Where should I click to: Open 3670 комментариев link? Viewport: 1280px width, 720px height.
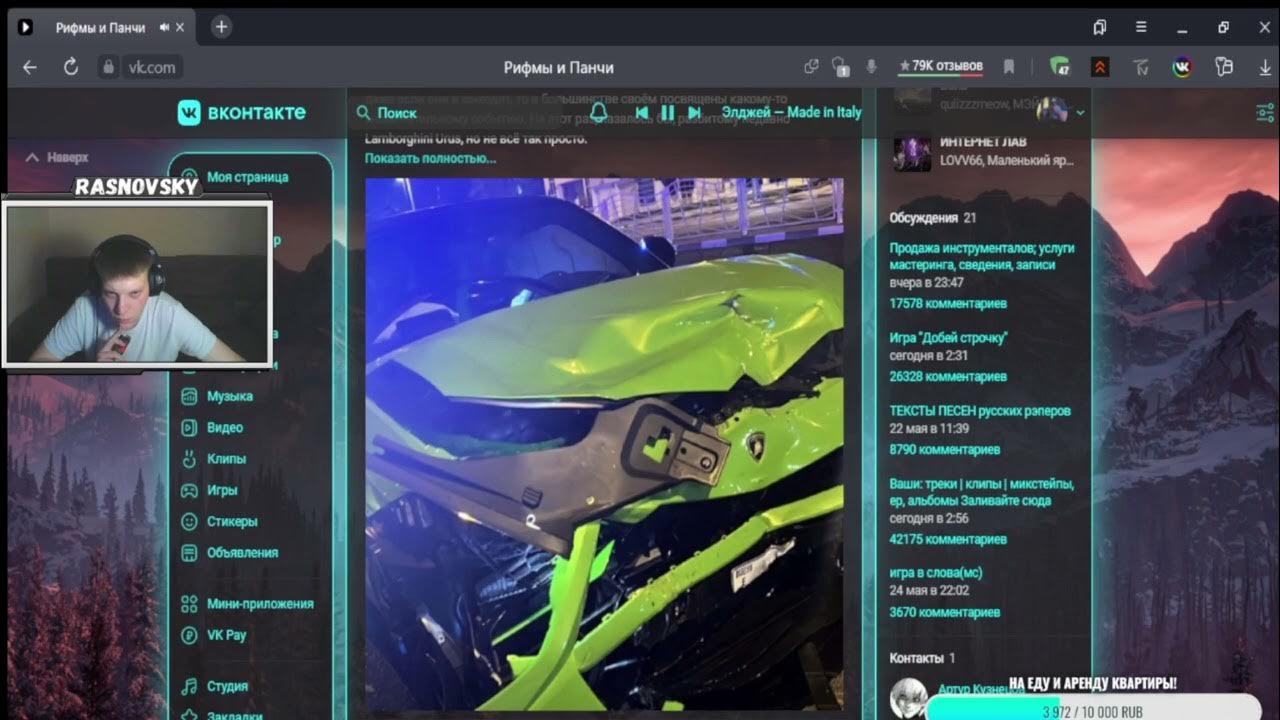pyautogui.click(x=944, y=612)
